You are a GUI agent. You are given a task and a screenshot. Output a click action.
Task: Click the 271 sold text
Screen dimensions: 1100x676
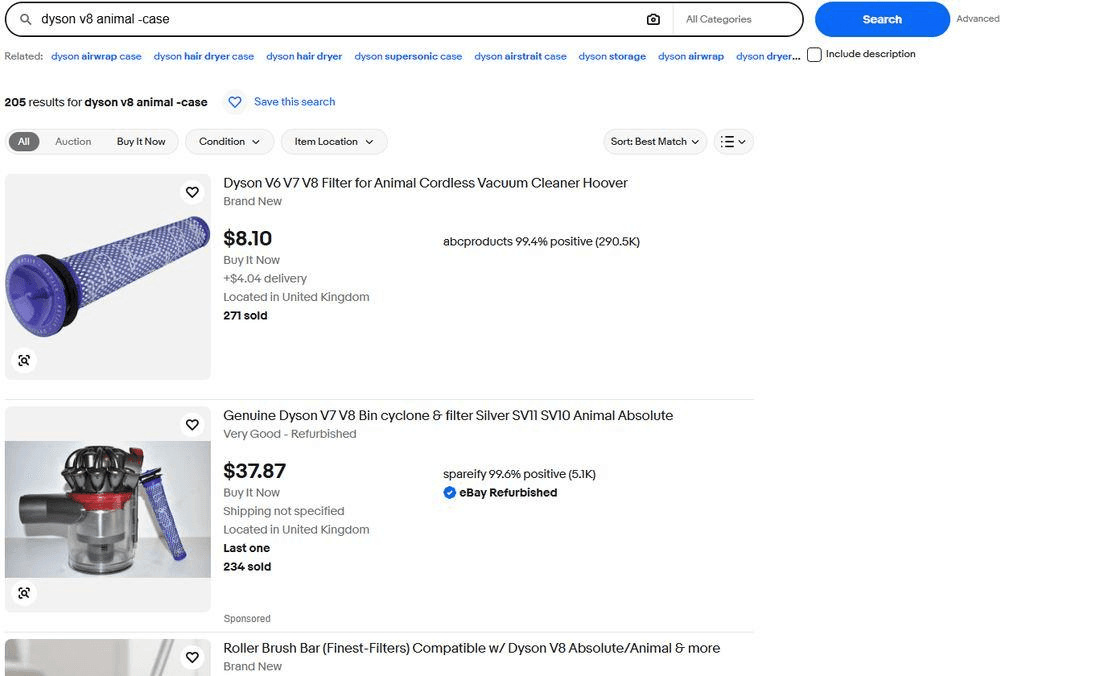coord(245,316)
